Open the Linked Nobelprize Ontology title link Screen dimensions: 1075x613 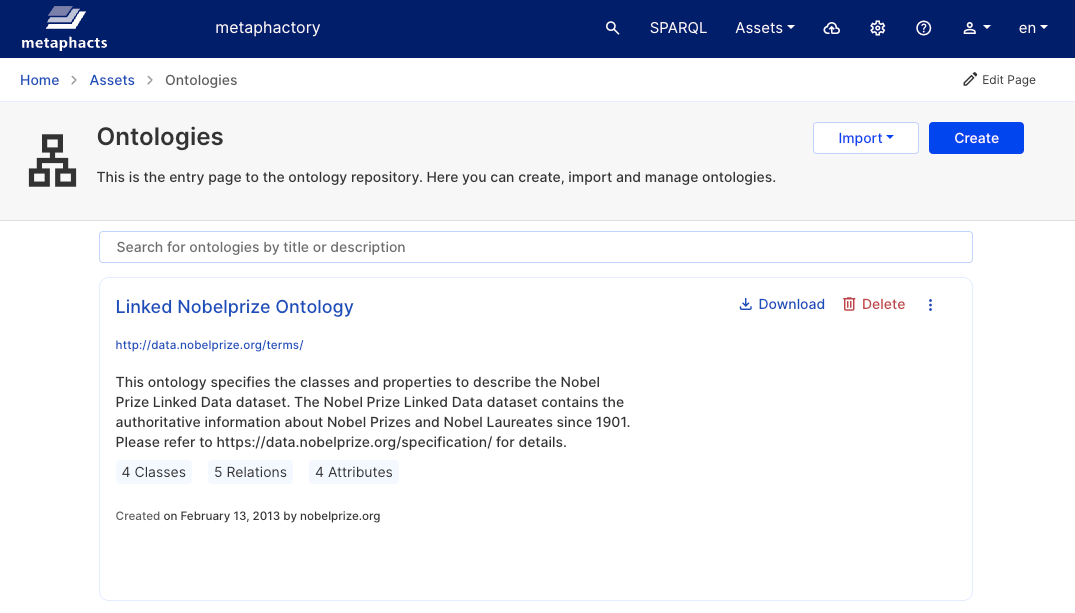pyautogui.click(x=234, y=307)
